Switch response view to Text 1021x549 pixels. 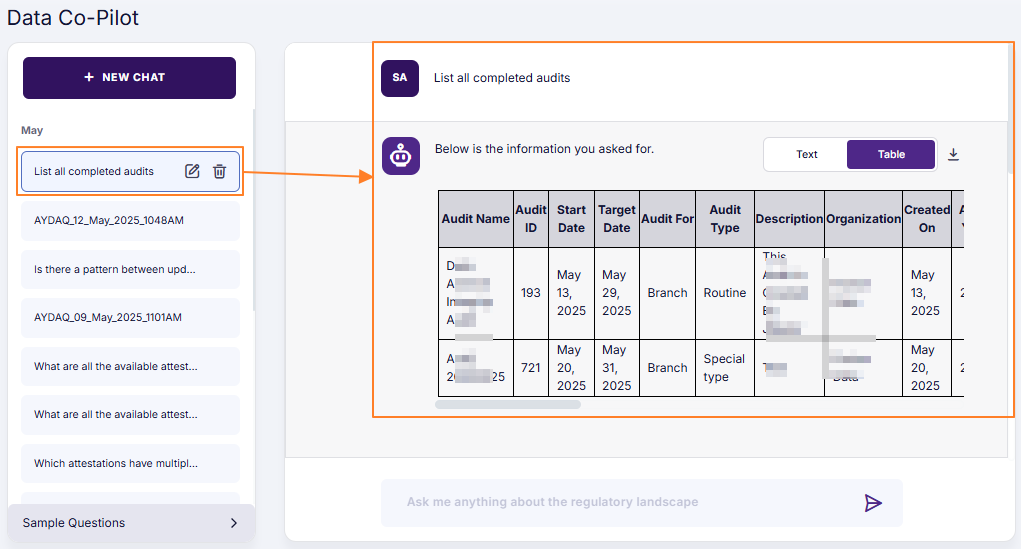pyautogui.click(x=806, y=154)
